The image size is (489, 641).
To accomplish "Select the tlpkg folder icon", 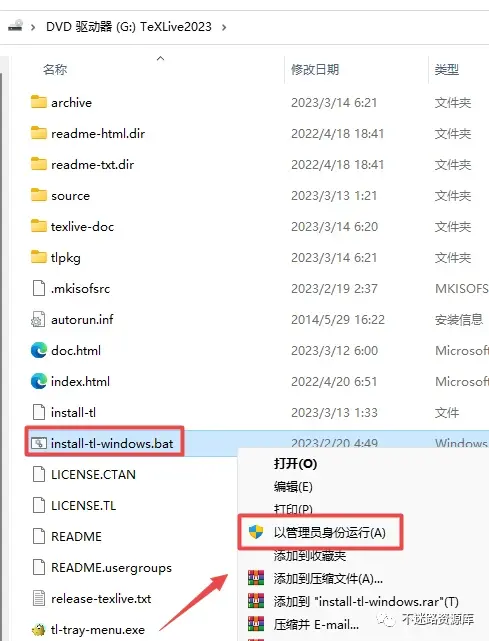I will tap(38, 257).
